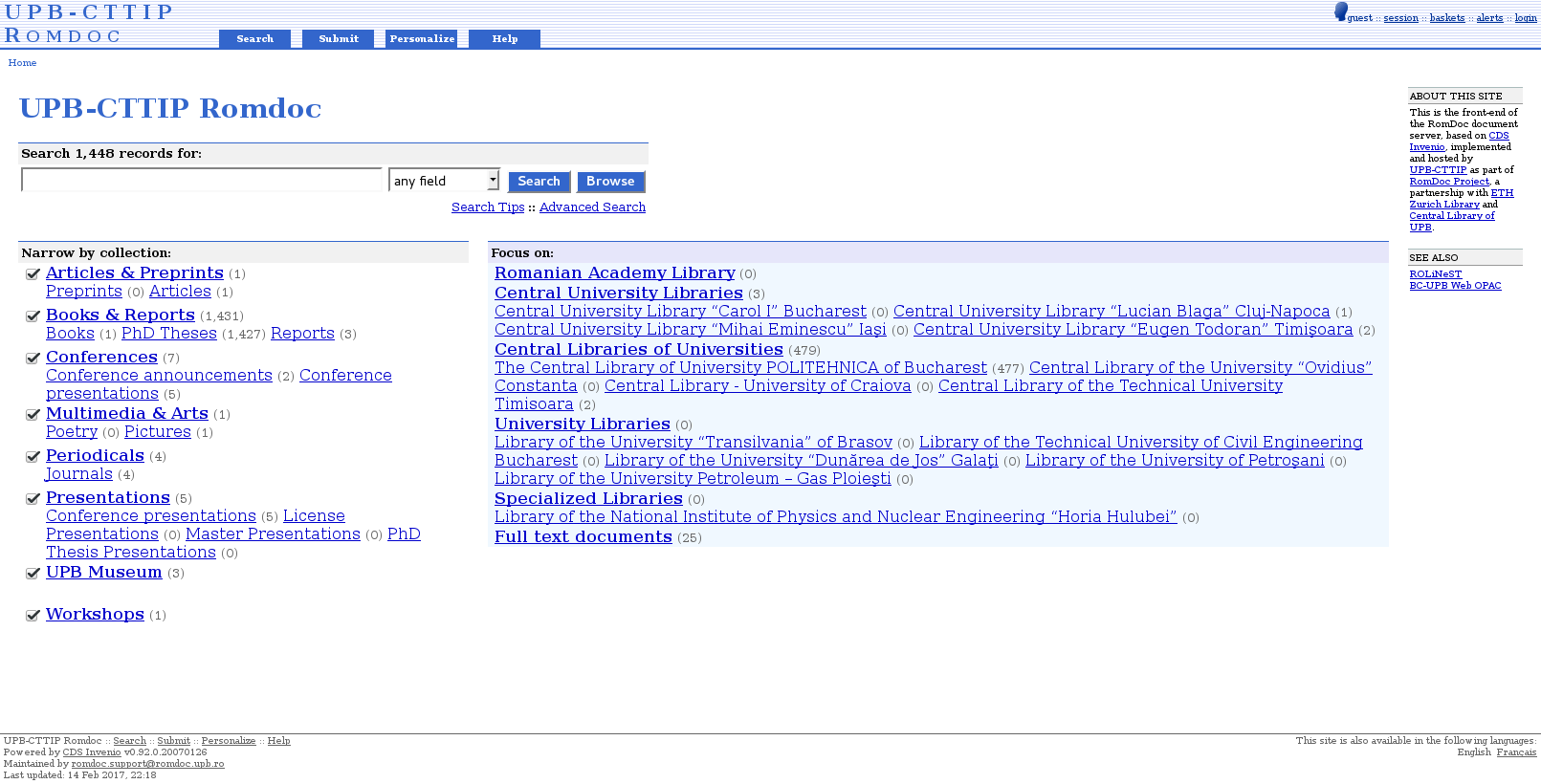Open the Preprints subcollection

[x=84, y=292]
